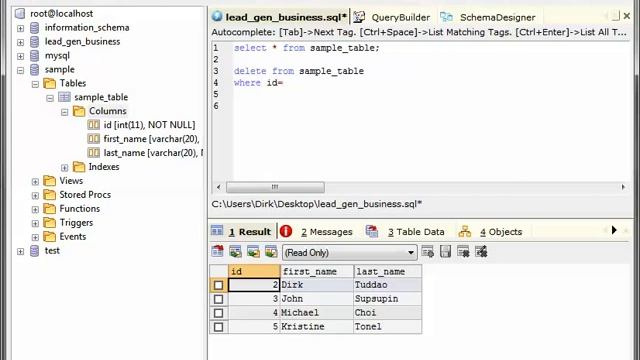Click the first_name column icon
640x360 pixels.
coord(93,139)
